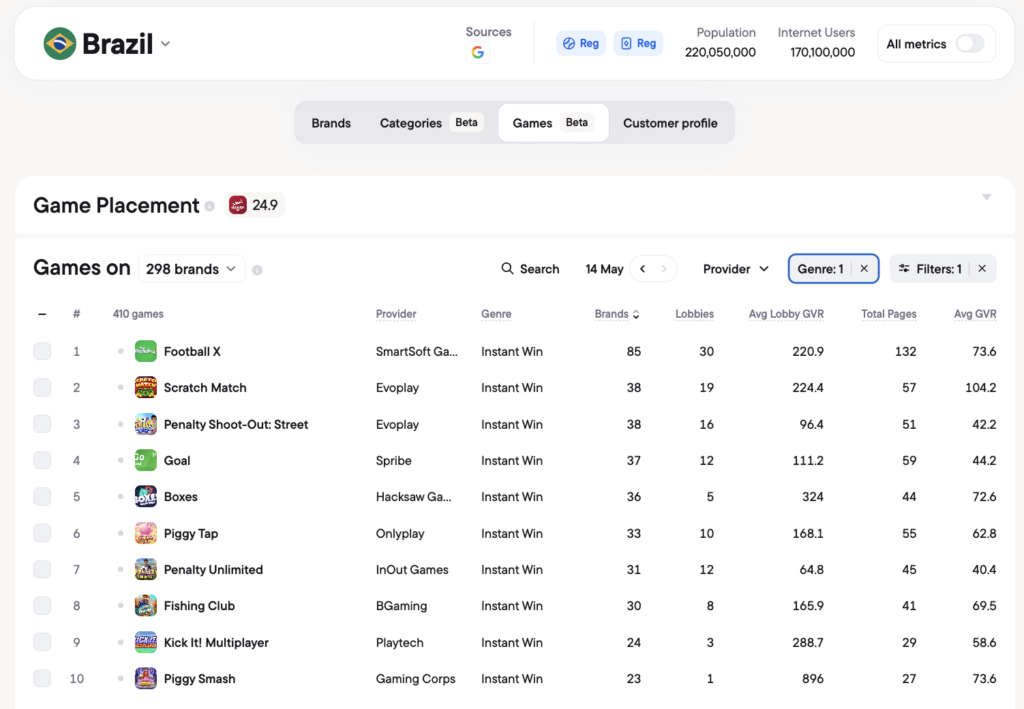The width and height of the screenshot is (1024, 709).
Task: Click the Search magnifier icon
Action: pos(507,268)
